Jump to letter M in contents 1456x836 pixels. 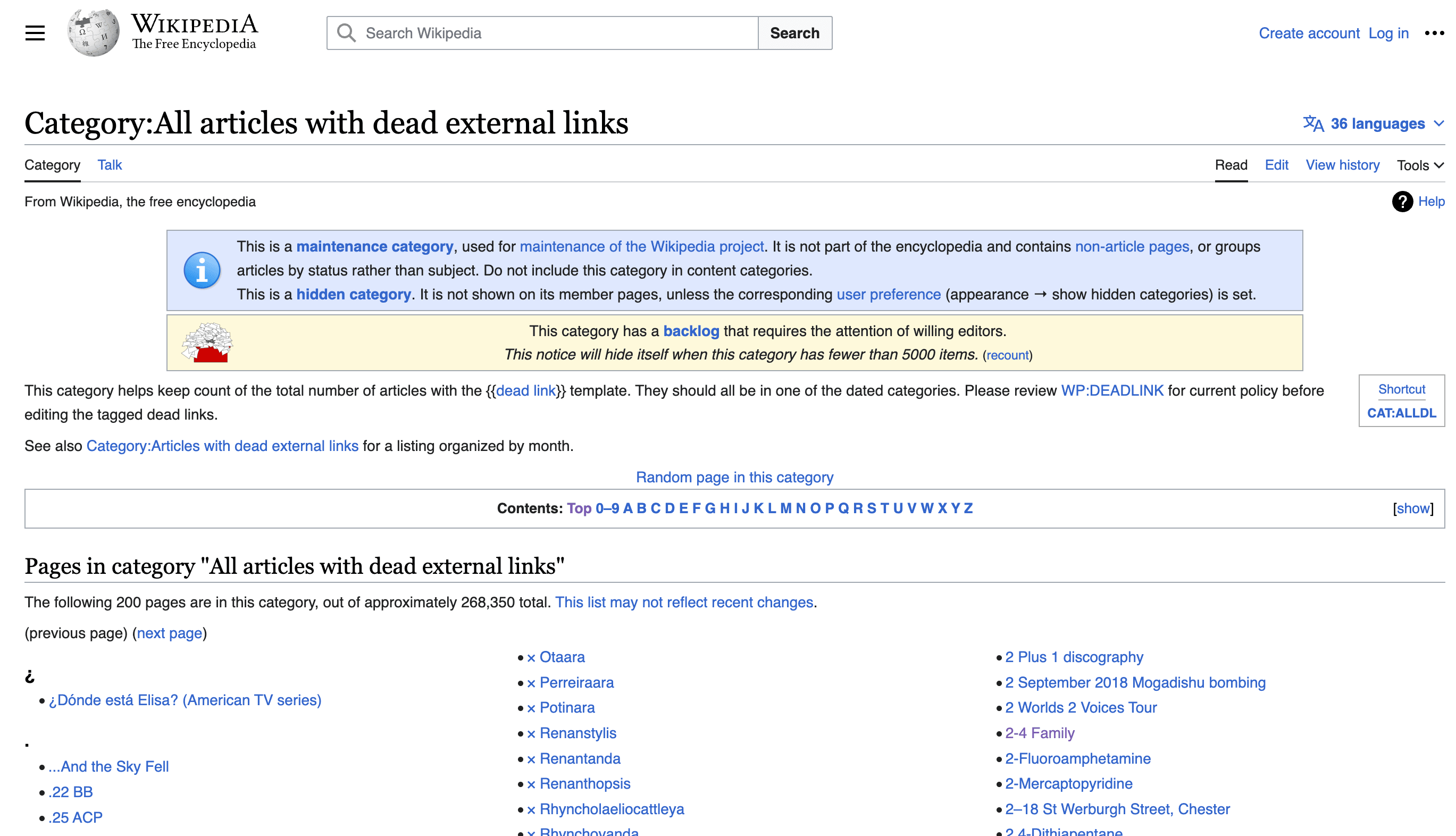click(x=785, y=508)
